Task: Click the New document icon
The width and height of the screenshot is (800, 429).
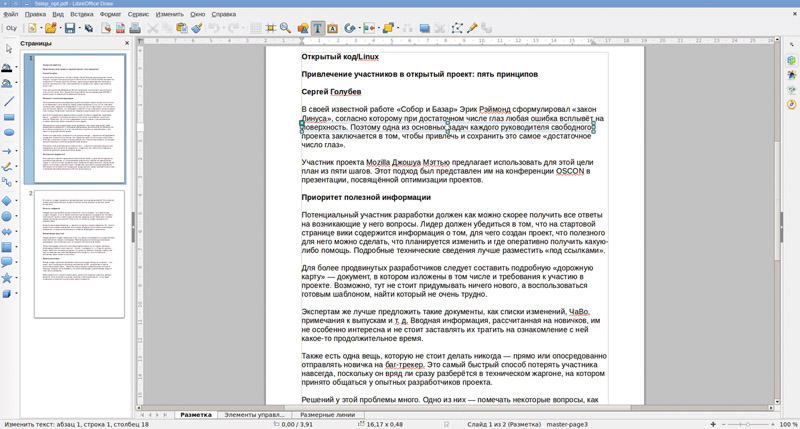Action: (32, 28)
